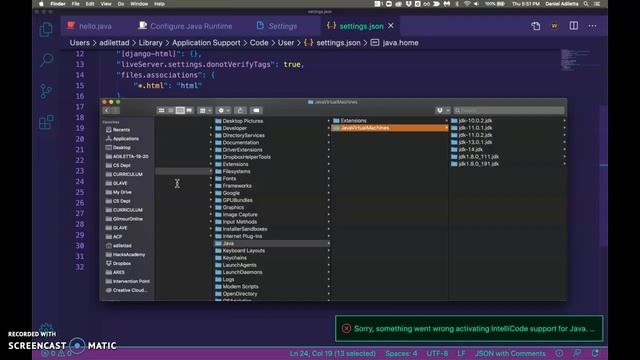Open the Finder group-by dropdown in toolbar
The width and height of the screenshot is (640, 360).
[x=205, y=111]
